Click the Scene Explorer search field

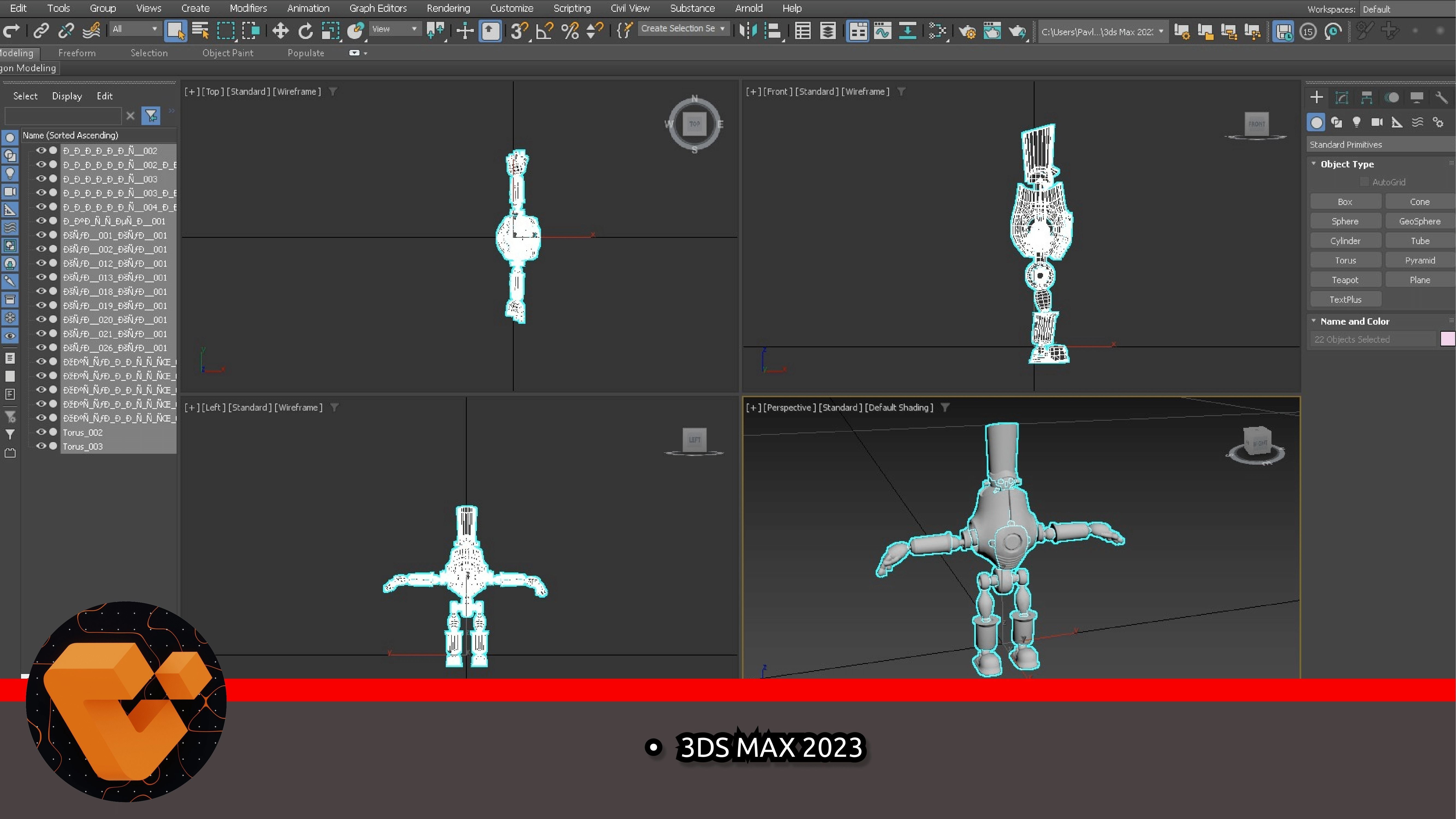pyautogui.click(x=63, y=116)
